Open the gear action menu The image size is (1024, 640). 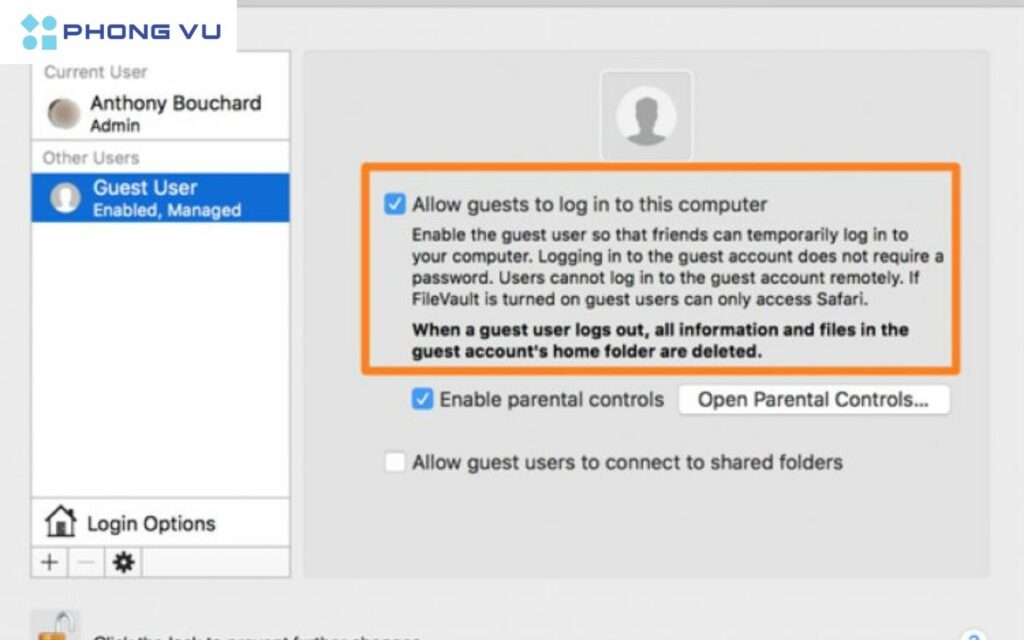coord(123,562)
